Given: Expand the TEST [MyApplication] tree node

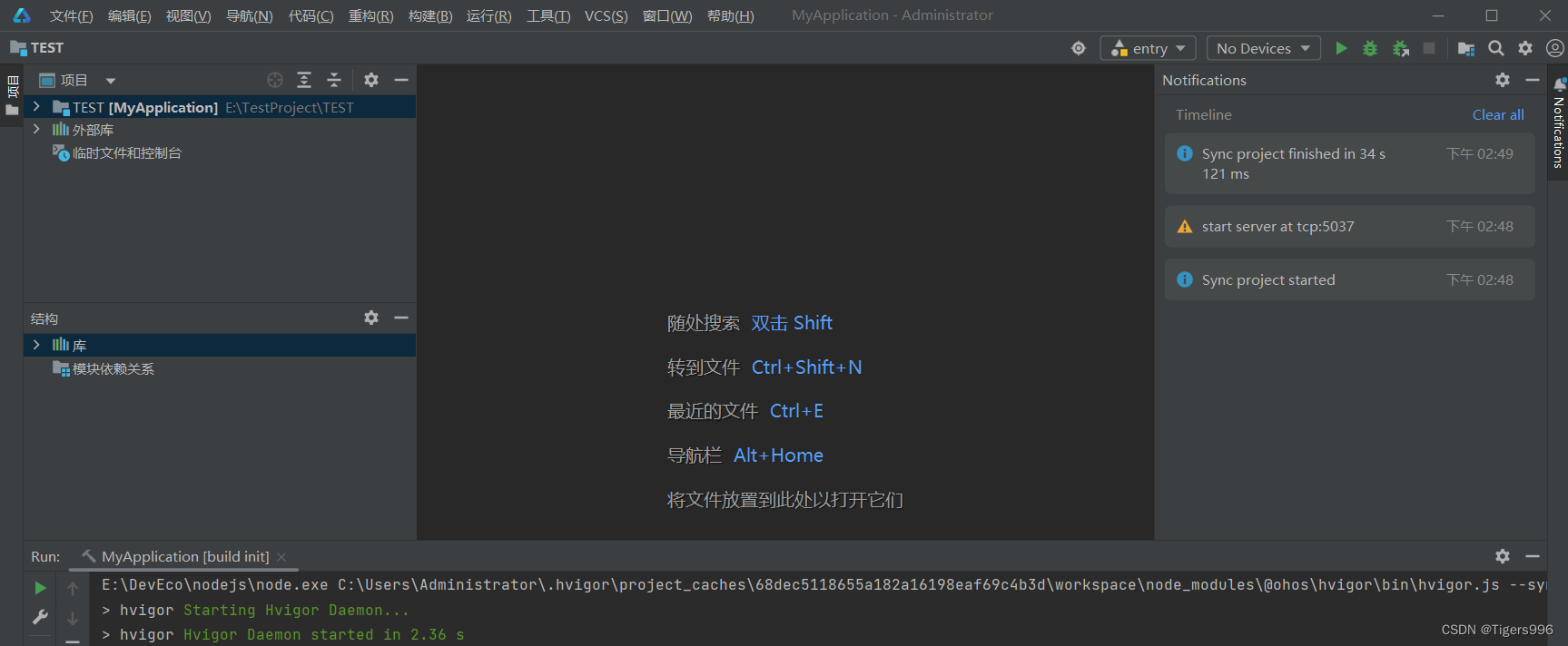Looking at the screenshot, I should (x=36, y=106).
